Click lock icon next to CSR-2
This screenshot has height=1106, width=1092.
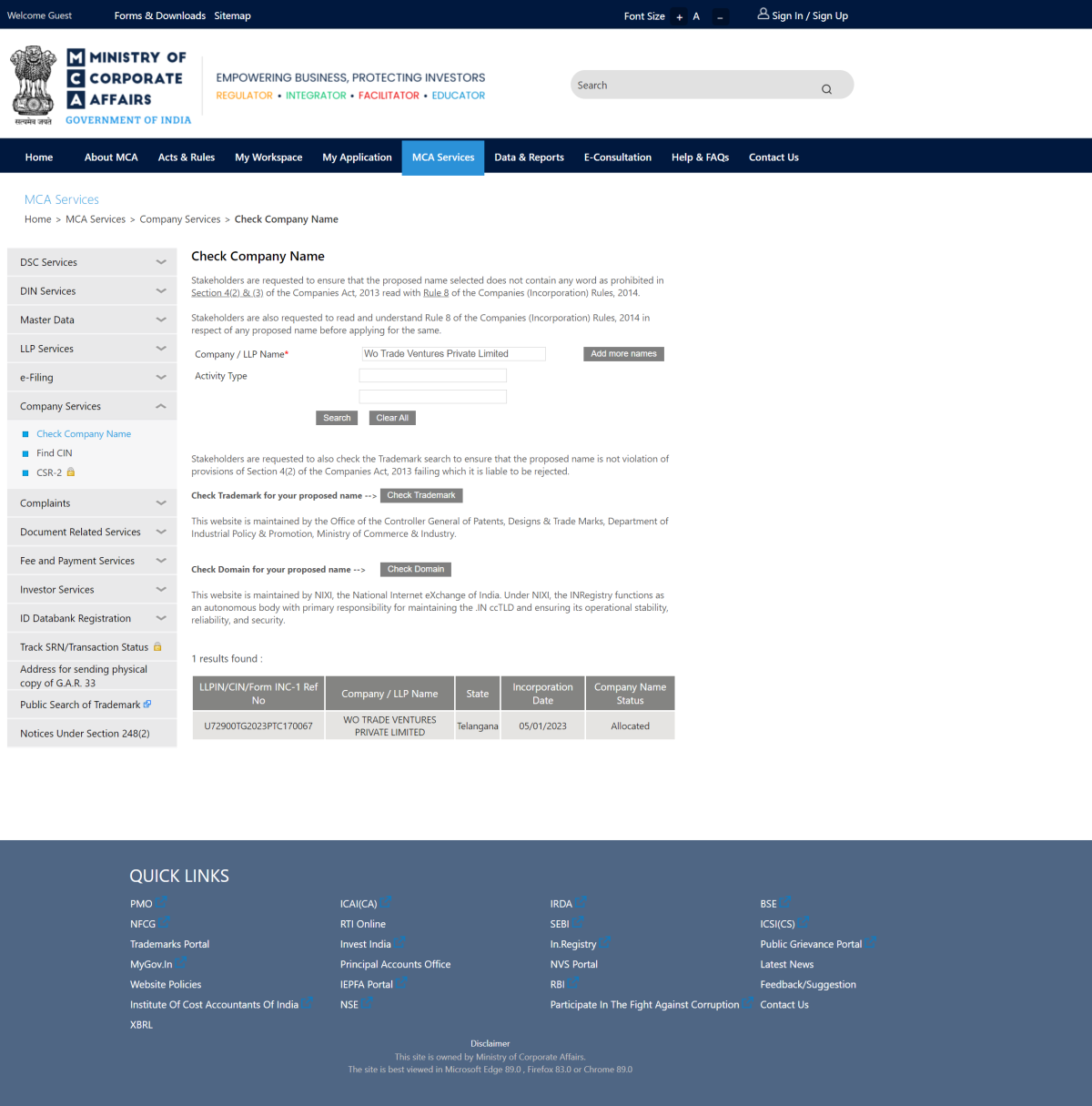(71, 472)
